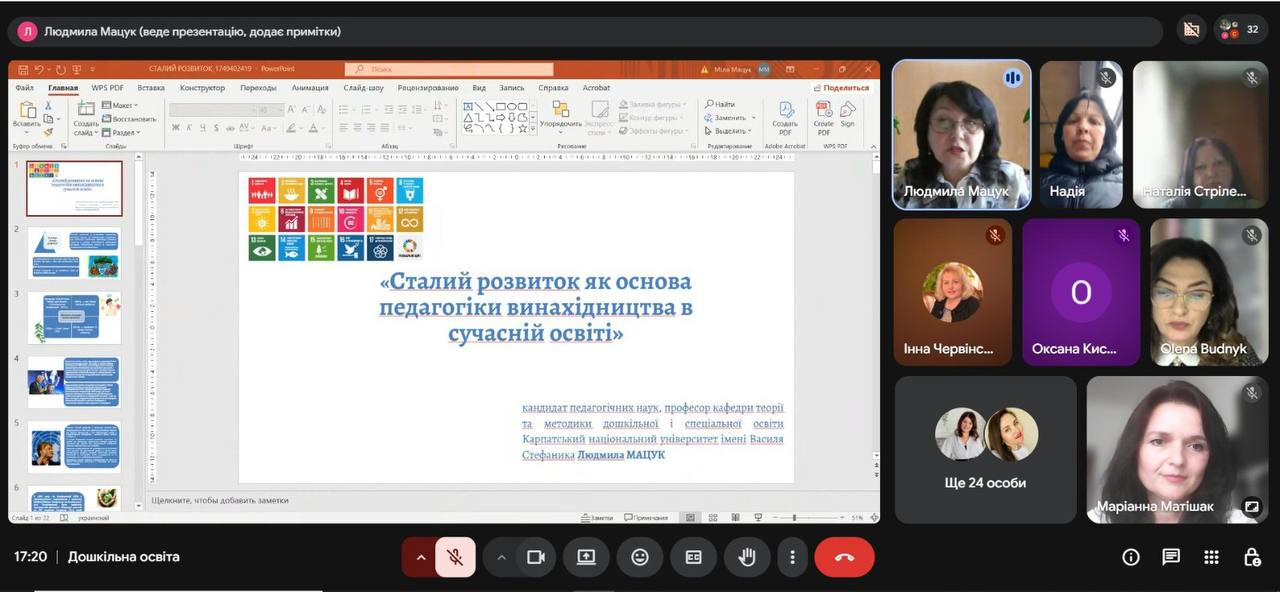This screenshot has height=592, width=1280.
Task: Open the participants list showing 32
Action: 1240,30
